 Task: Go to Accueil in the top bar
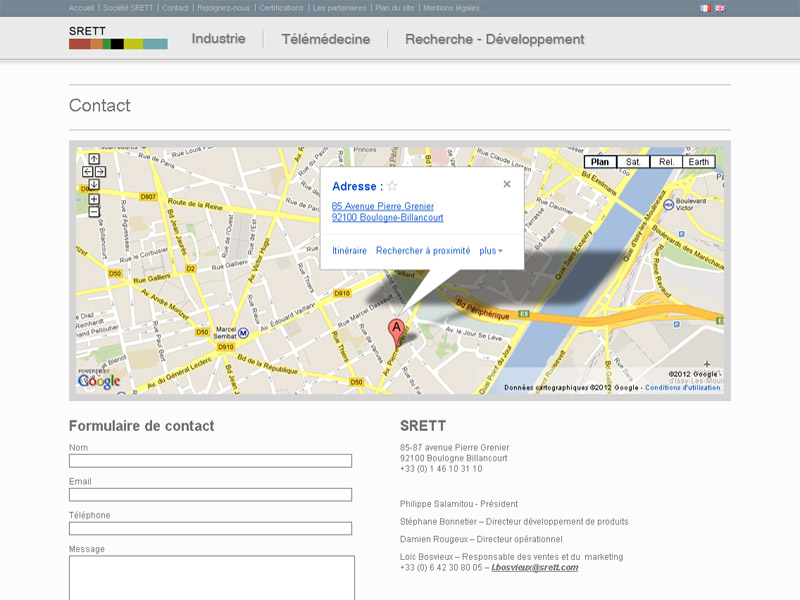(x=82, y=8)
